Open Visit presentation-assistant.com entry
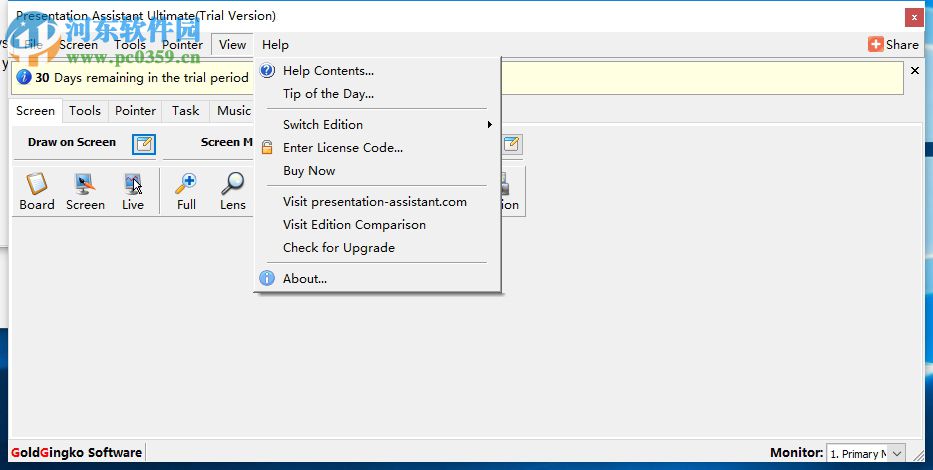Screen dimensions: 933x470 377,202
